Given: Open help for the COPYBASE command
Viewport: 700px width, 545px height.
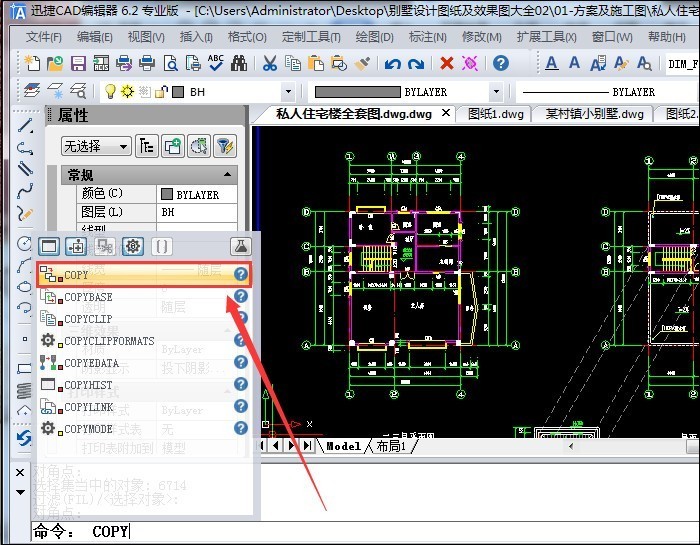Looking at the screenshot, I should point(240,297).
